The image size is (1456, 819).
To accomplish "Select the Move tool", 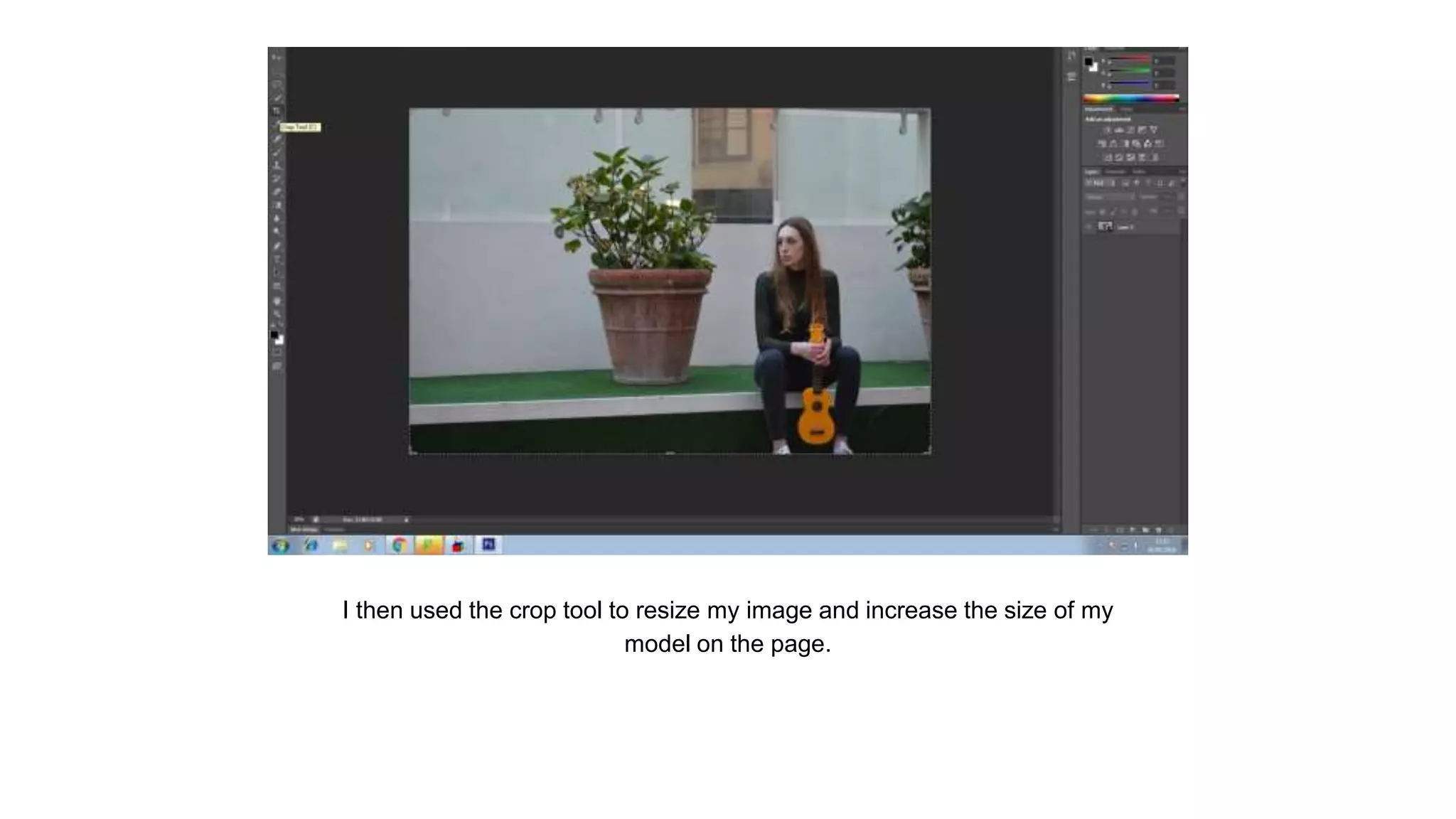I will (x=277, y=57).
